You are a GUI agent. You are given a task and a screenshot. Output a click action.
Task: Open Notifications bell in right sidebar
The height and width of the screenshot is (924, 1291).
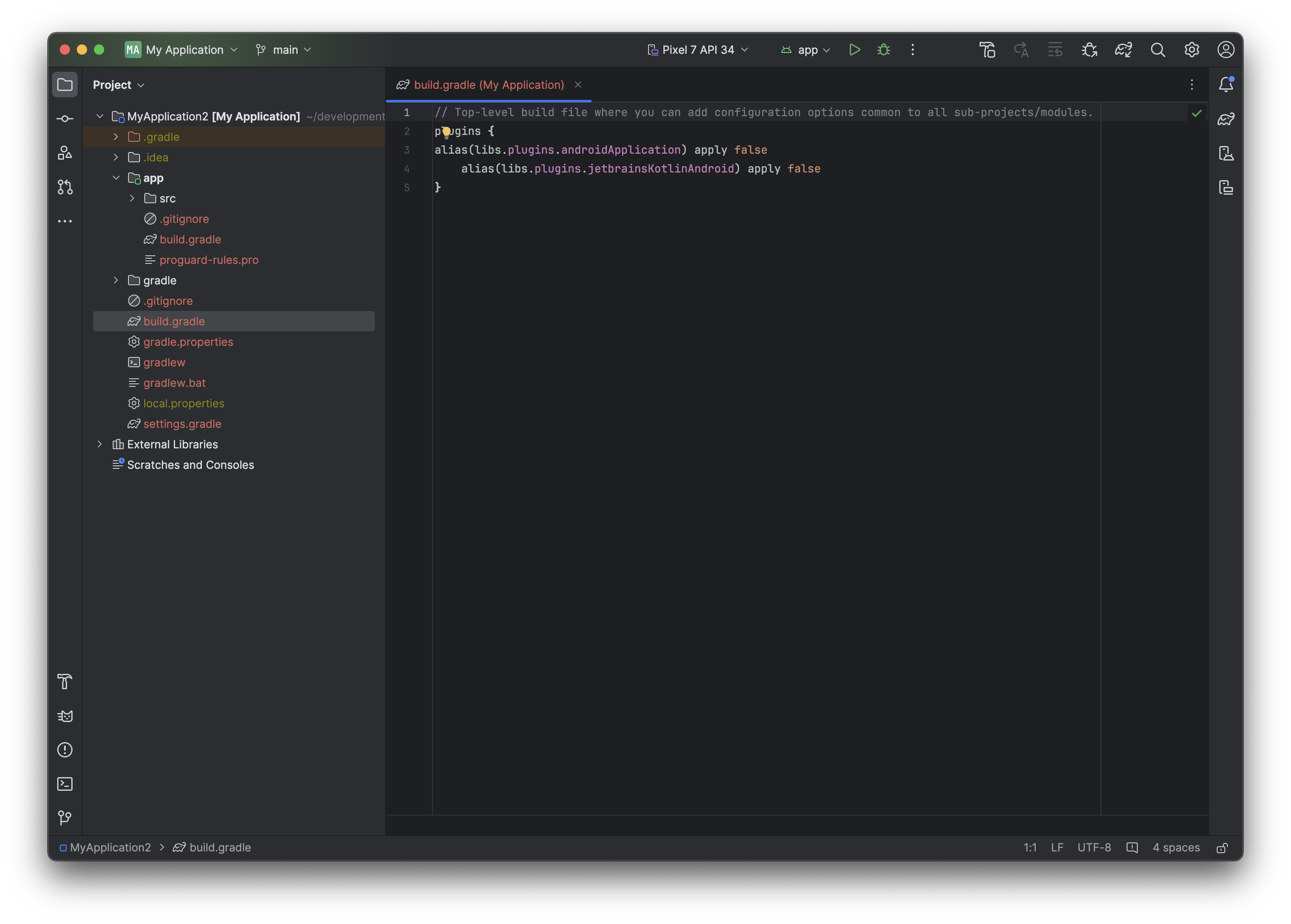tap(1226, 84)
